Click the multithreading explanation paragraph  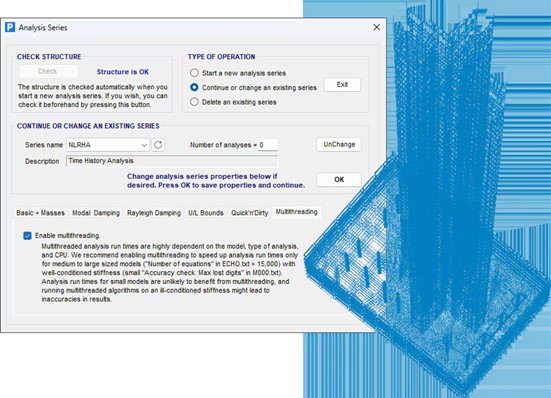pos(170,273)
